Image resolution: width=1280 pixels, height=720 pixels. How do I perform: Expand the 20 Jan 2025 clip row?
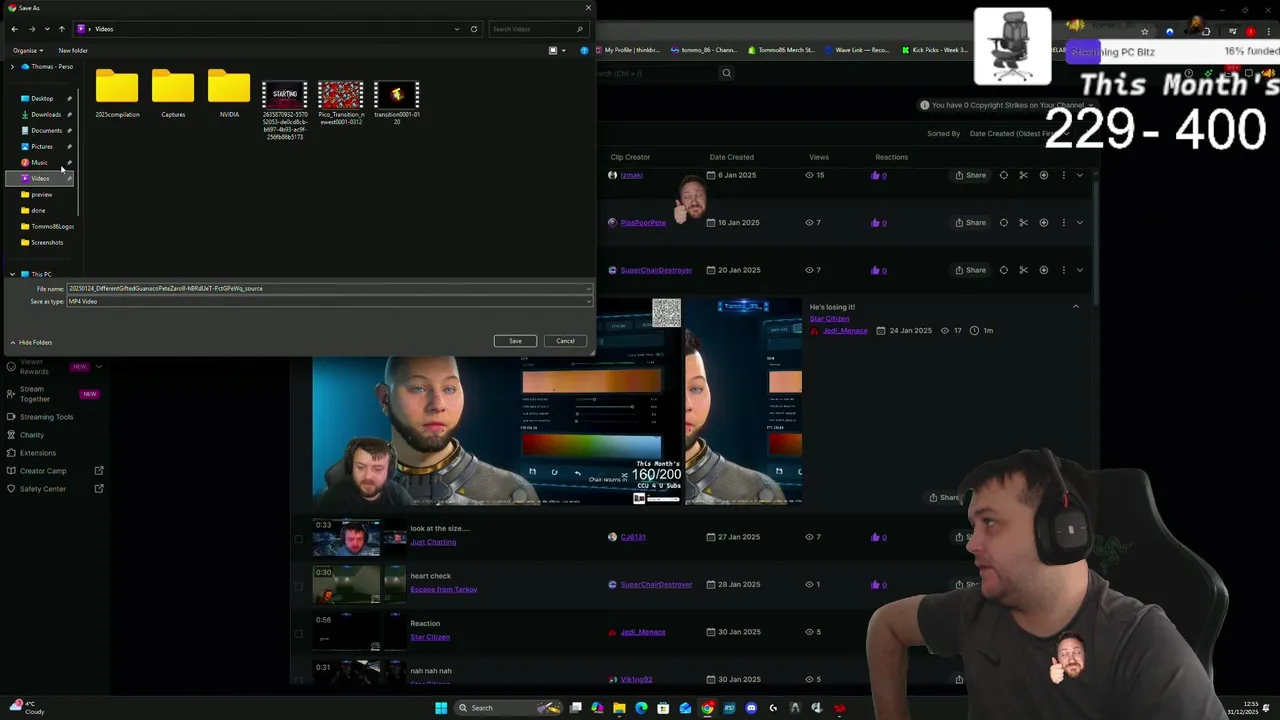tap(1079, 270)
